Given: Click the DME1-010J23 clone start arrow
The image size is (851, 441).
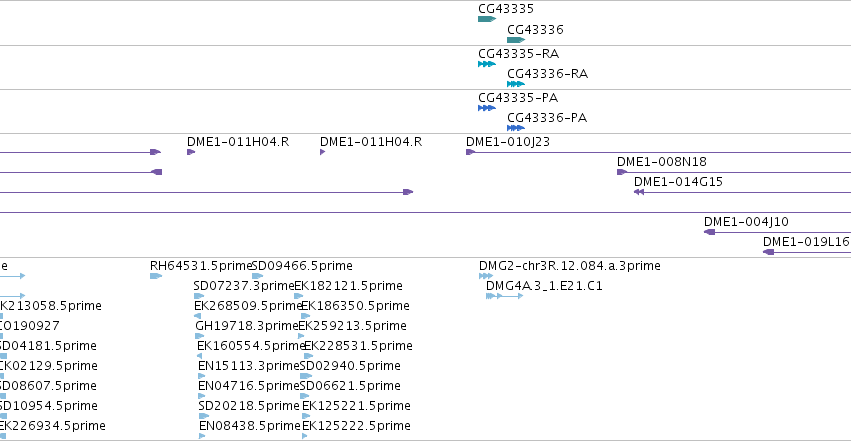Looking at the screenshot, I should (x=471, y=152).
